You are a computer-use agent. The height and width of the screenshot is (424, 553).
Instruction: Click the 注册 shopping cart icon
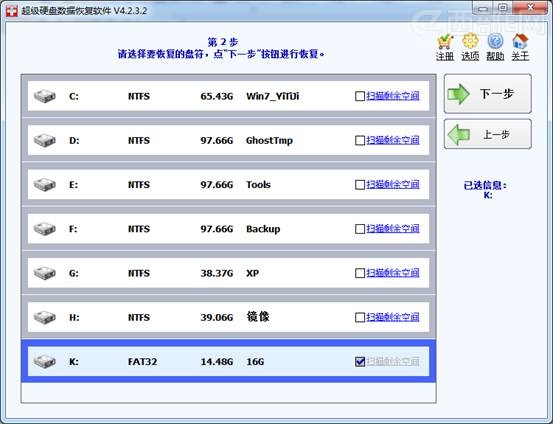click(445, 42)
